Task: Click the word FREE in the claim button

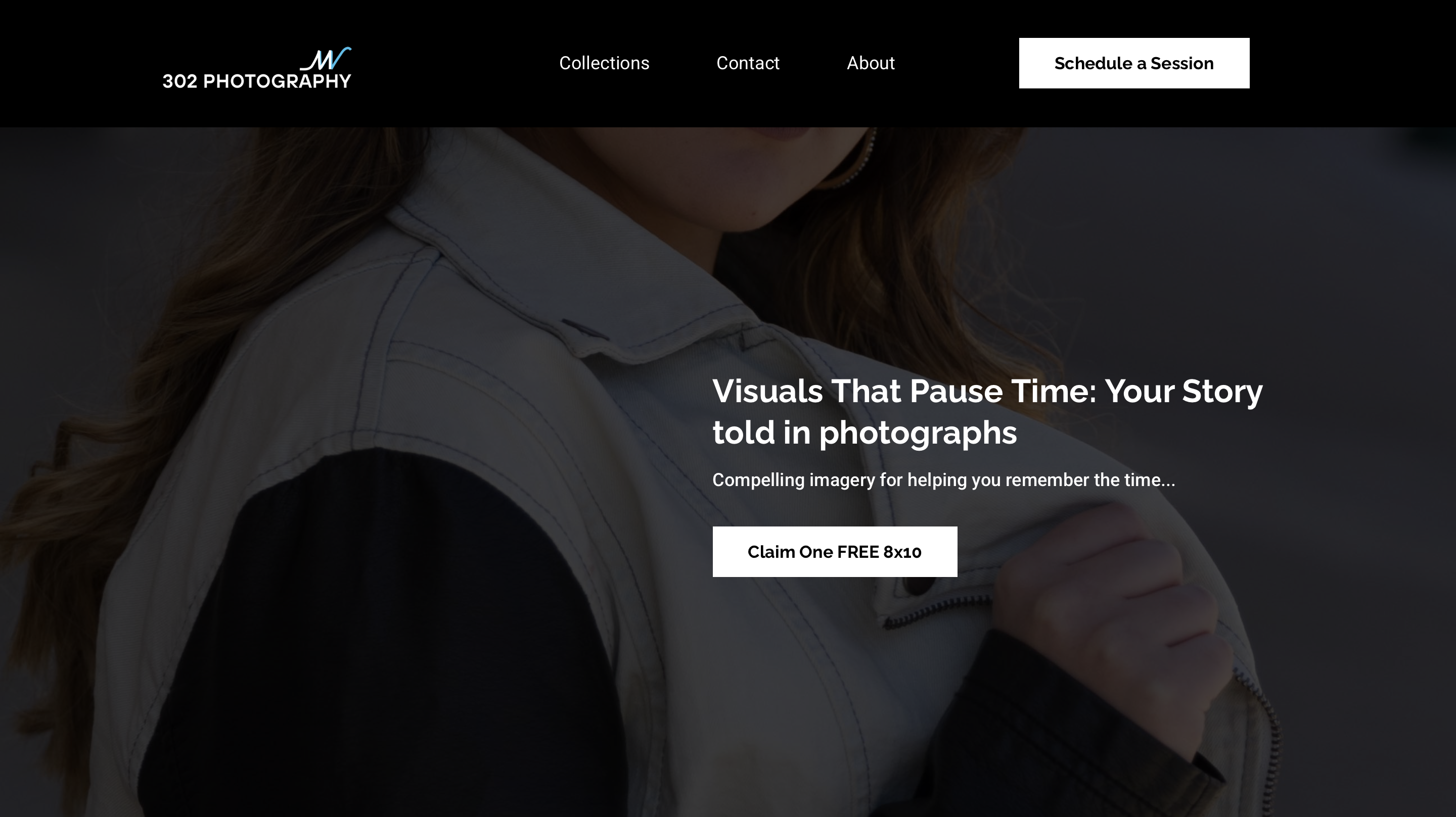Action: point(858,552)
